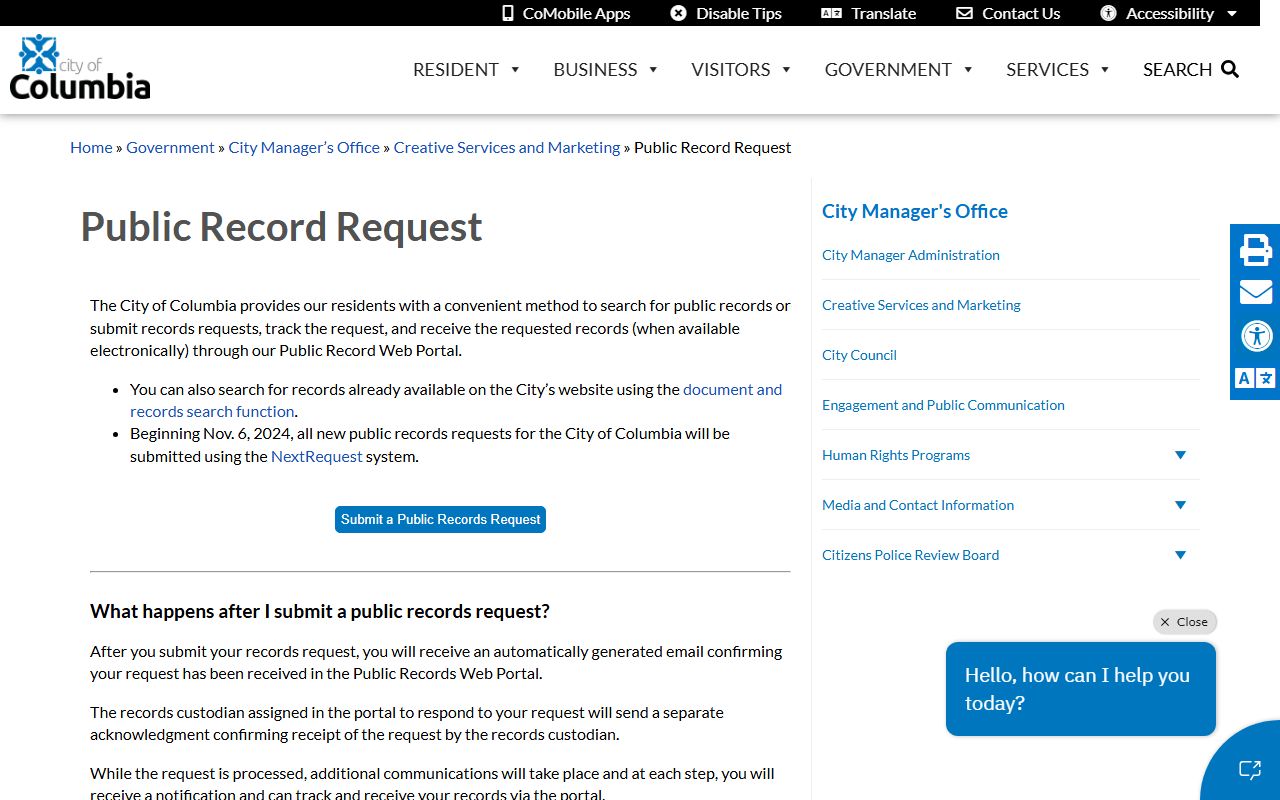Open the Government menu dropdown arrow

[968, 69]
